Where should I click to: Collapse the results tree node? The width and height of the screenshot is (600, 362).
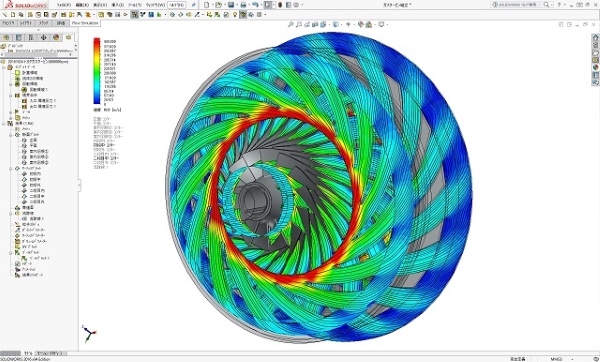pos(4,124)
